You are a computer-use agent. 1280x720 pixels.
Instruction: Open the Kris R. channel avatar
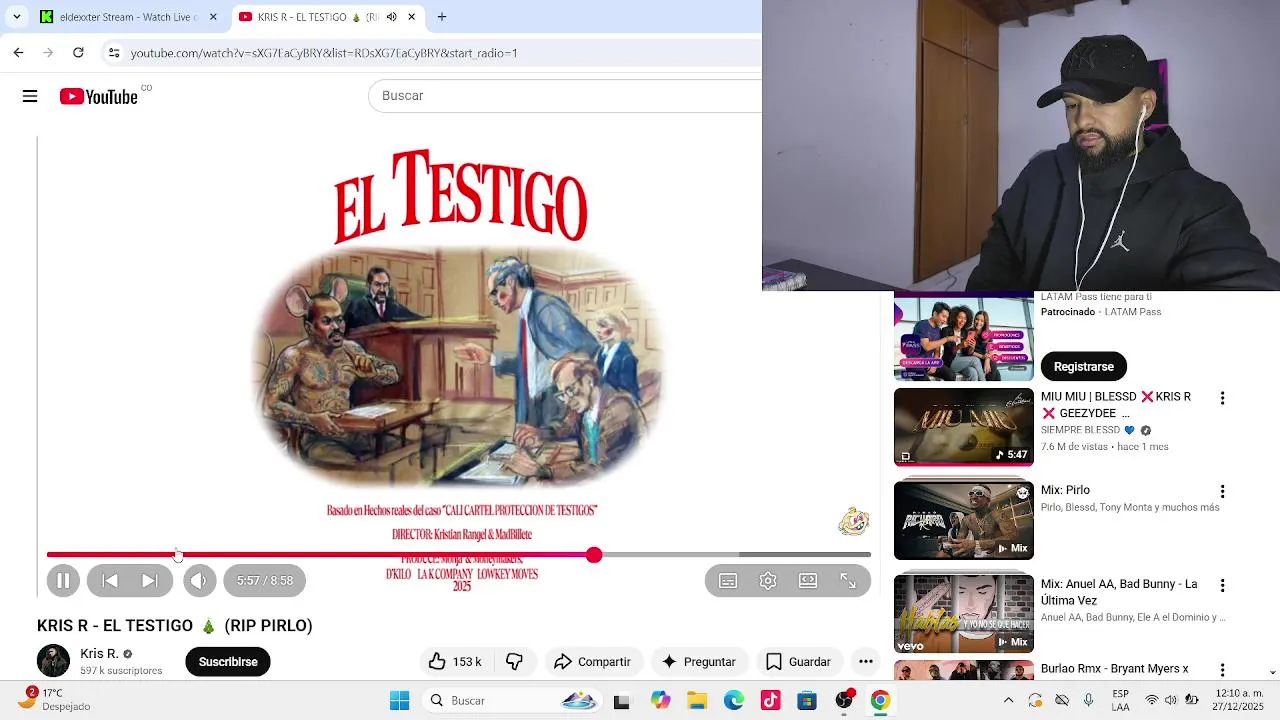[53, 661]
